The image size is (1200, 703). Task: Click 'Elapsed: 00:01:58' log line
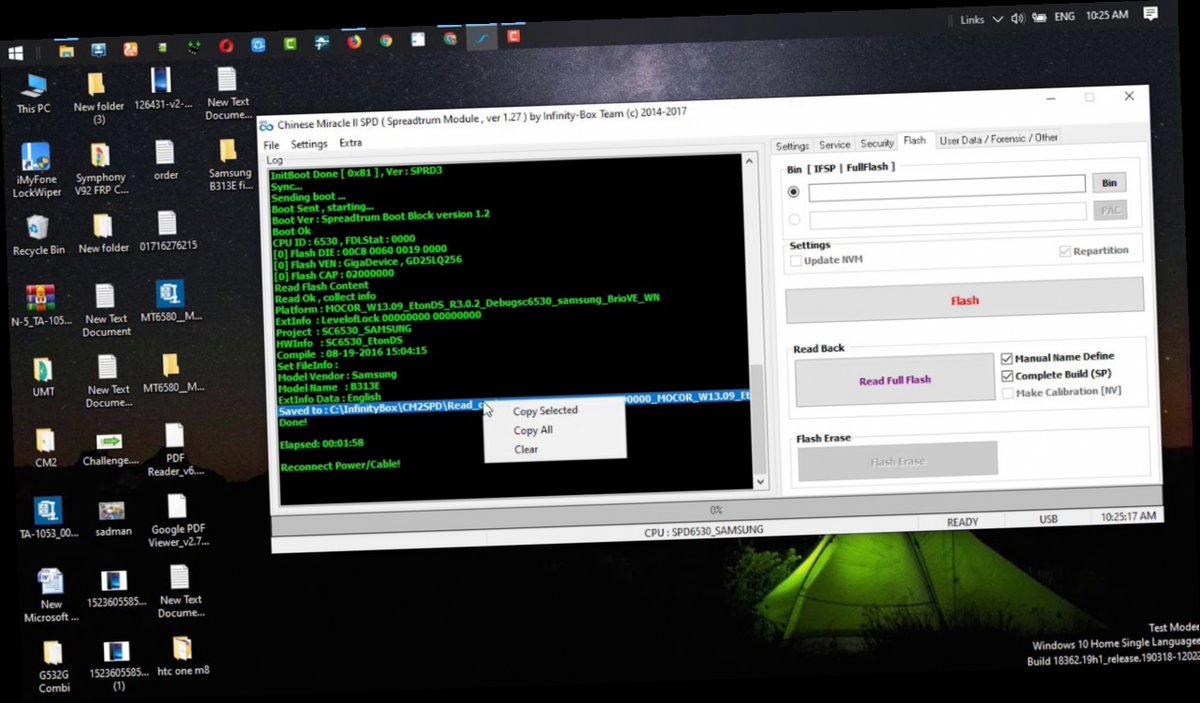322,442
